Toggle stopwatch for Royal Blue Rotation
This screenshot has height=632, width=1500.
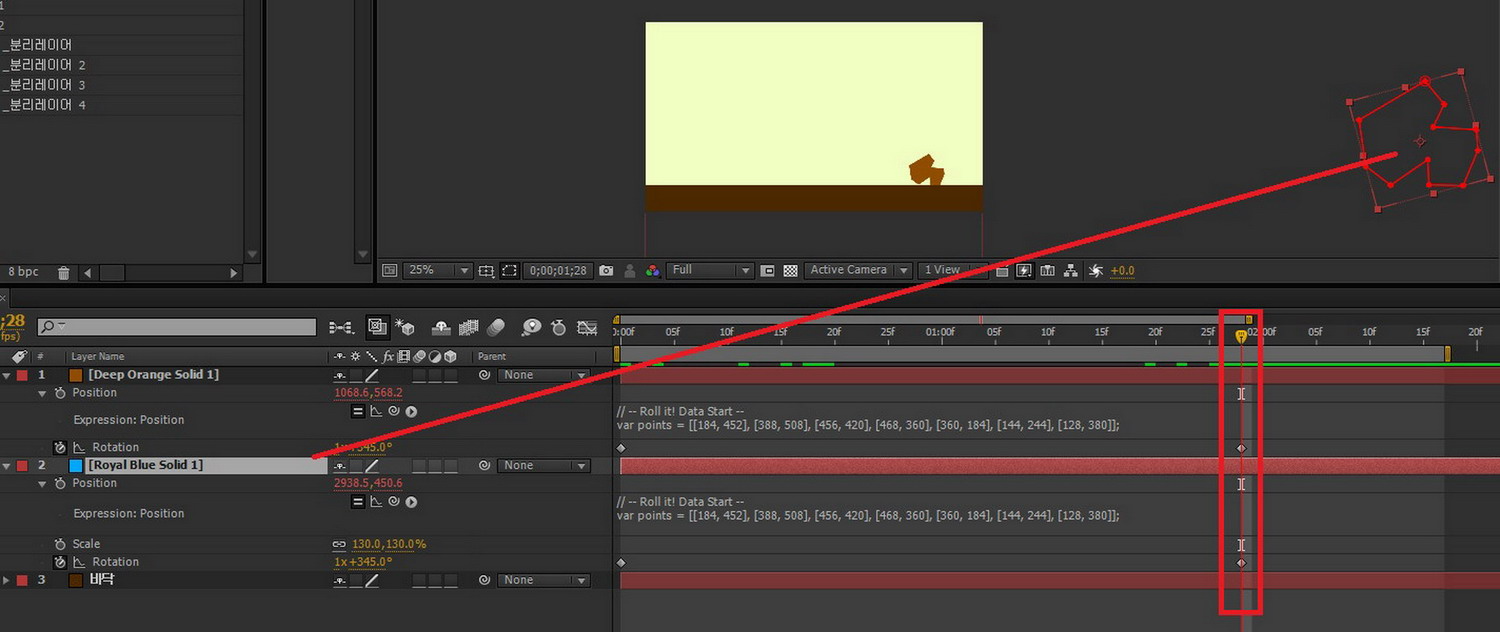click(x=60, y=562)
